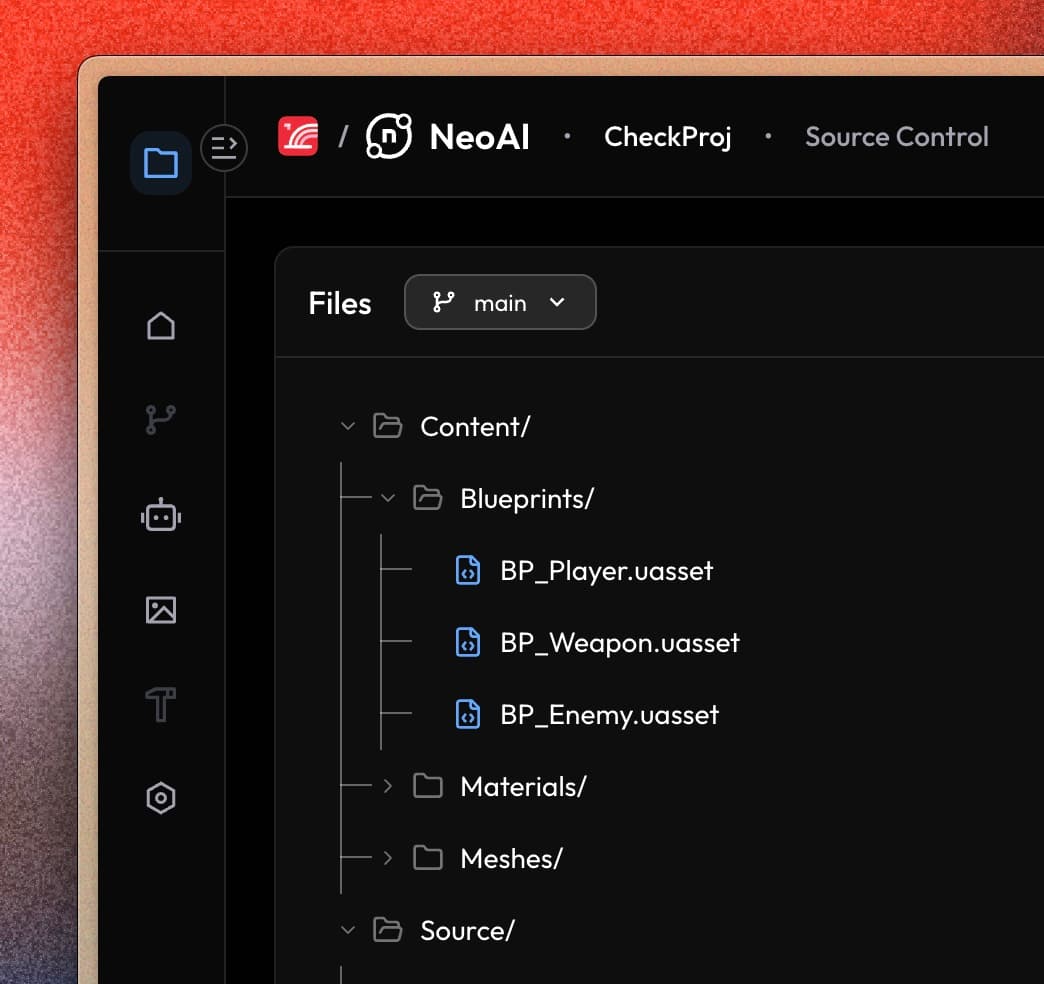
Task: Toggle the sidebar collapse button
Action: [224, 148]
